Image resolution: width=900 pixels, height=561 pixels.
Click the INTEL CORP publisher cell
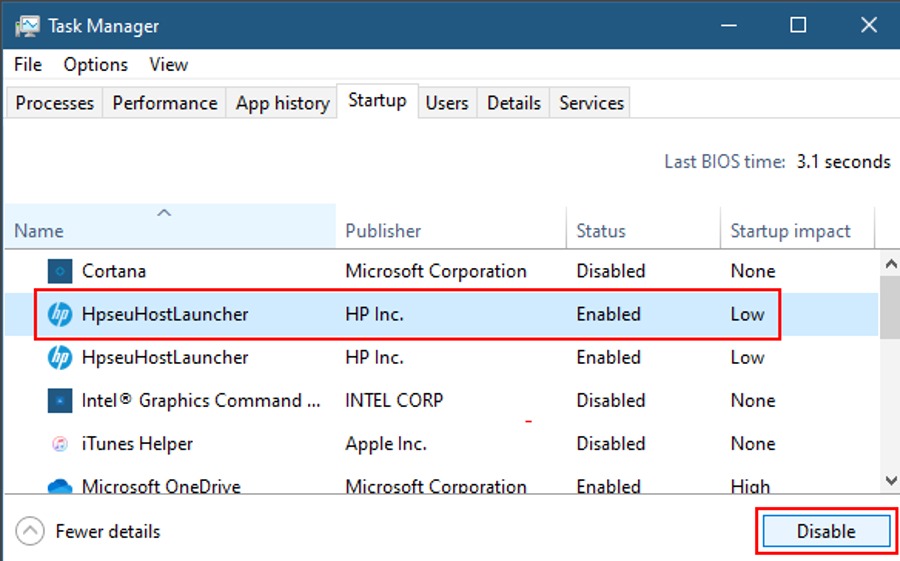[x=394, y=400]
